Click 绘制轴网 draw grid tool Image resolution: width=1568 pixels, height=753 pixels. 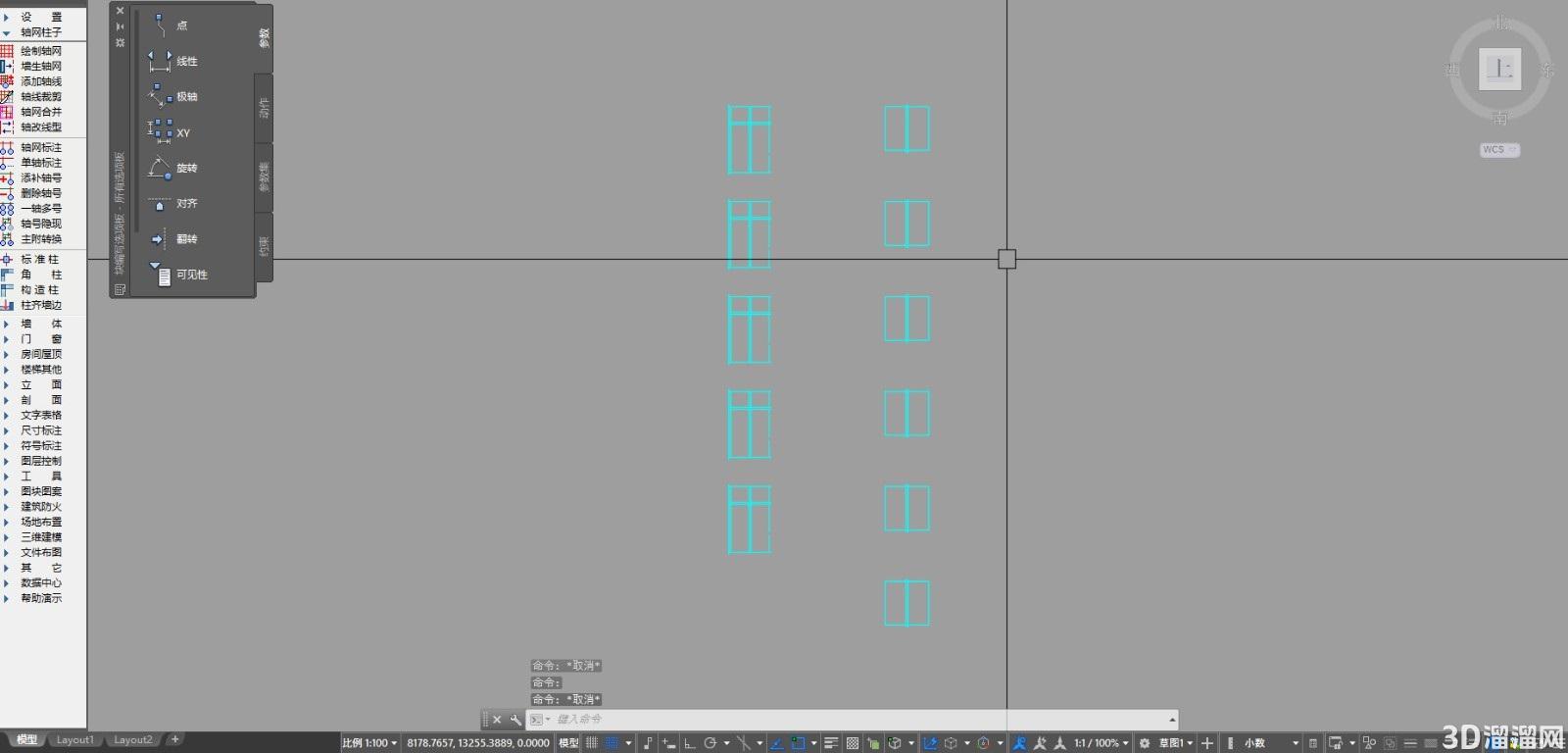click(x=31, y=51)
